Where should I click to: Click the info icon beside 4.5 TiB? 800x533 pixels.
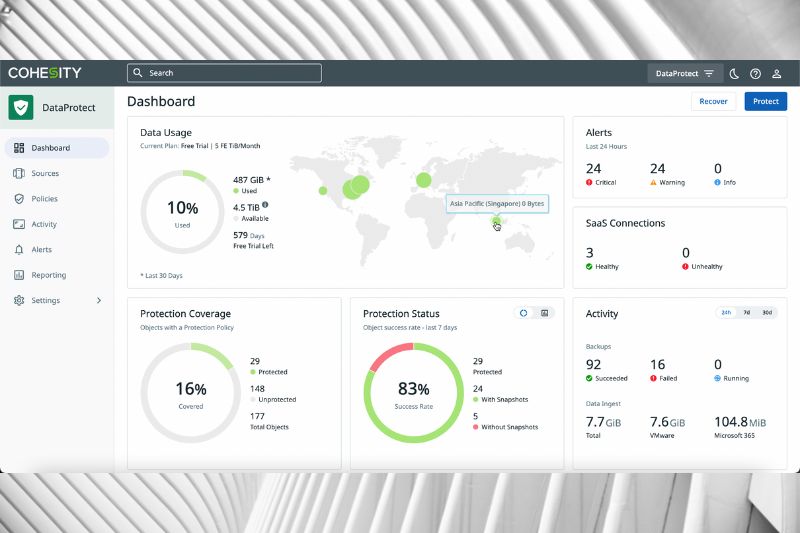(x=265, y=204)
